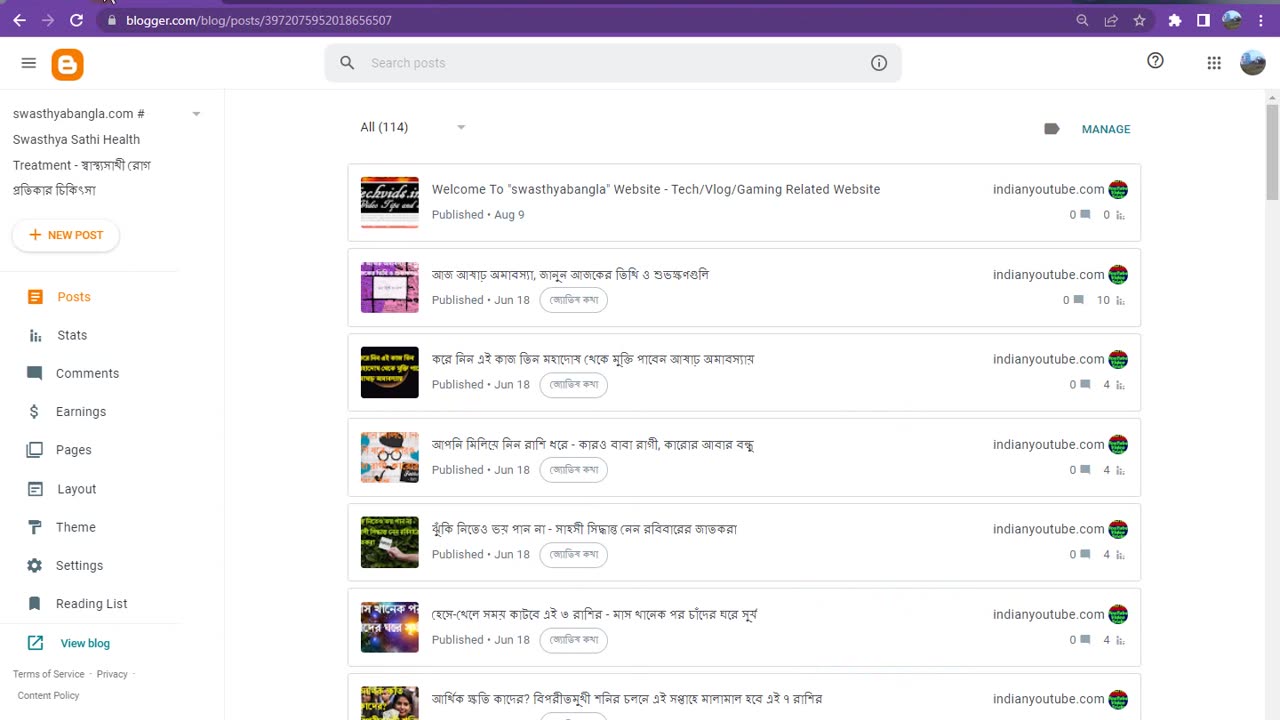Create a post with NEW POST button
The image size is (1280, 720).
(x=66, y=235)
